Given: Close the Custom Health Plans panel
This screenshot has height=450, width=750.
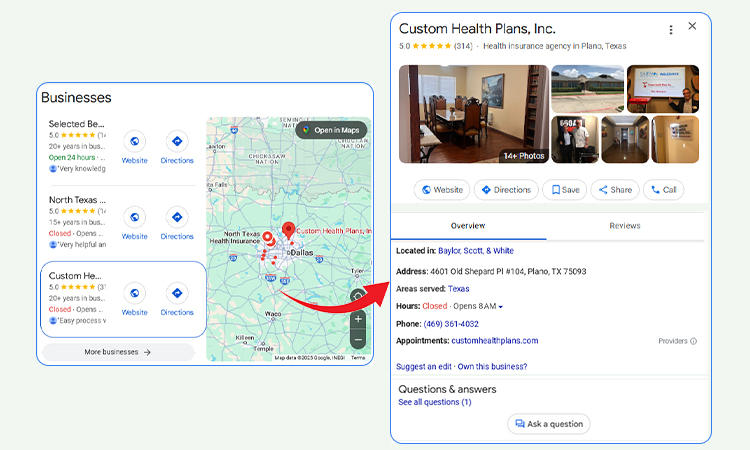Looking at the screenshot, I should point(692,26).
